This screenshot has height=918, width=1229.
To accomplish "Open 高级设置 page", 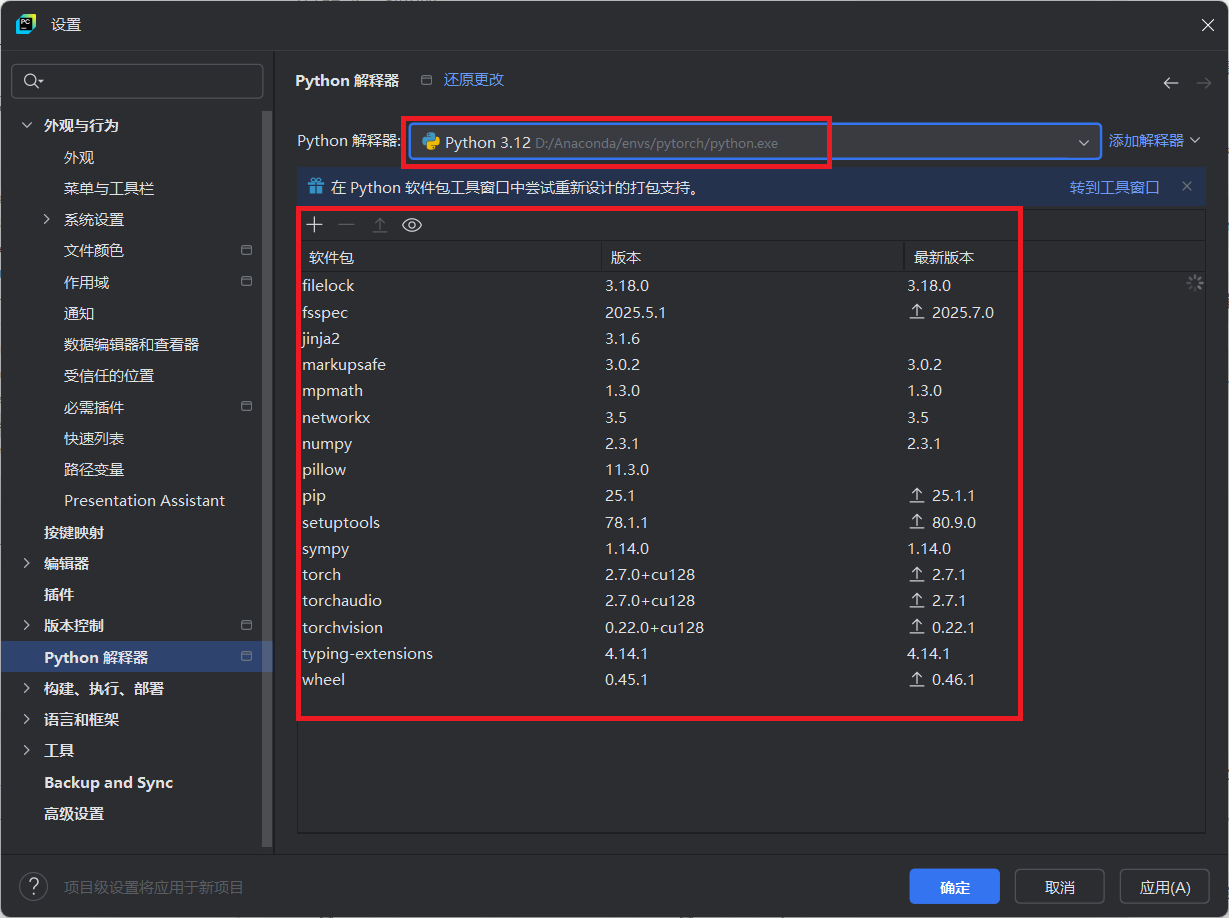I will (x=74, y=813).
